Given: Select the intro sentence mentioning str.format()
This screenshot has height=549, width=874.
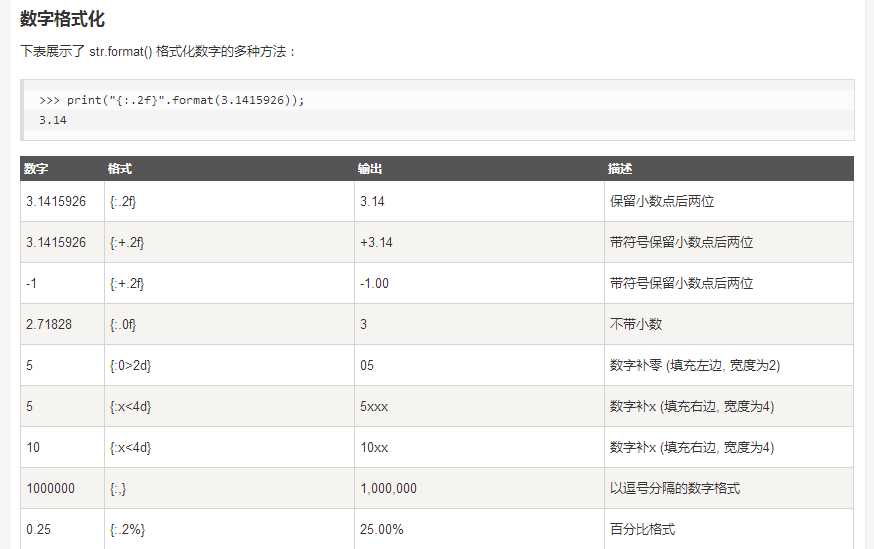Looking at the screenshot, I should tap(158, 51).
